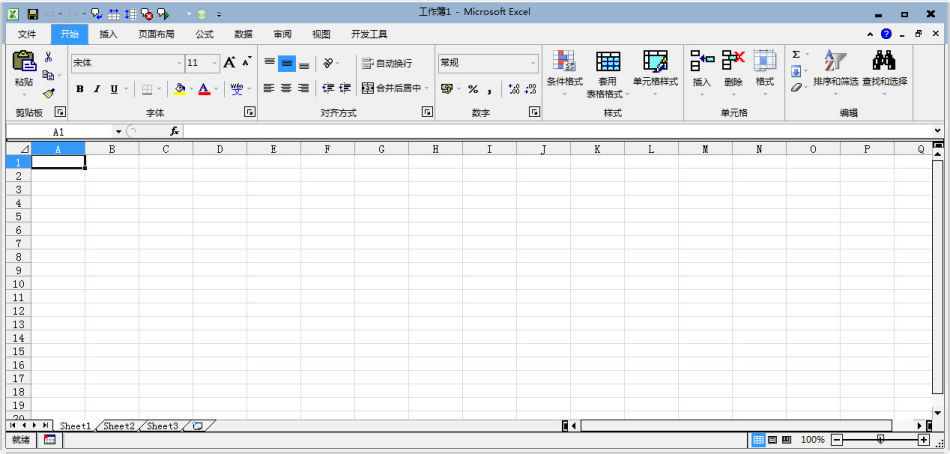Toggle Bold formatting
This screenshot has height=454, width=950.
[79, 90]
